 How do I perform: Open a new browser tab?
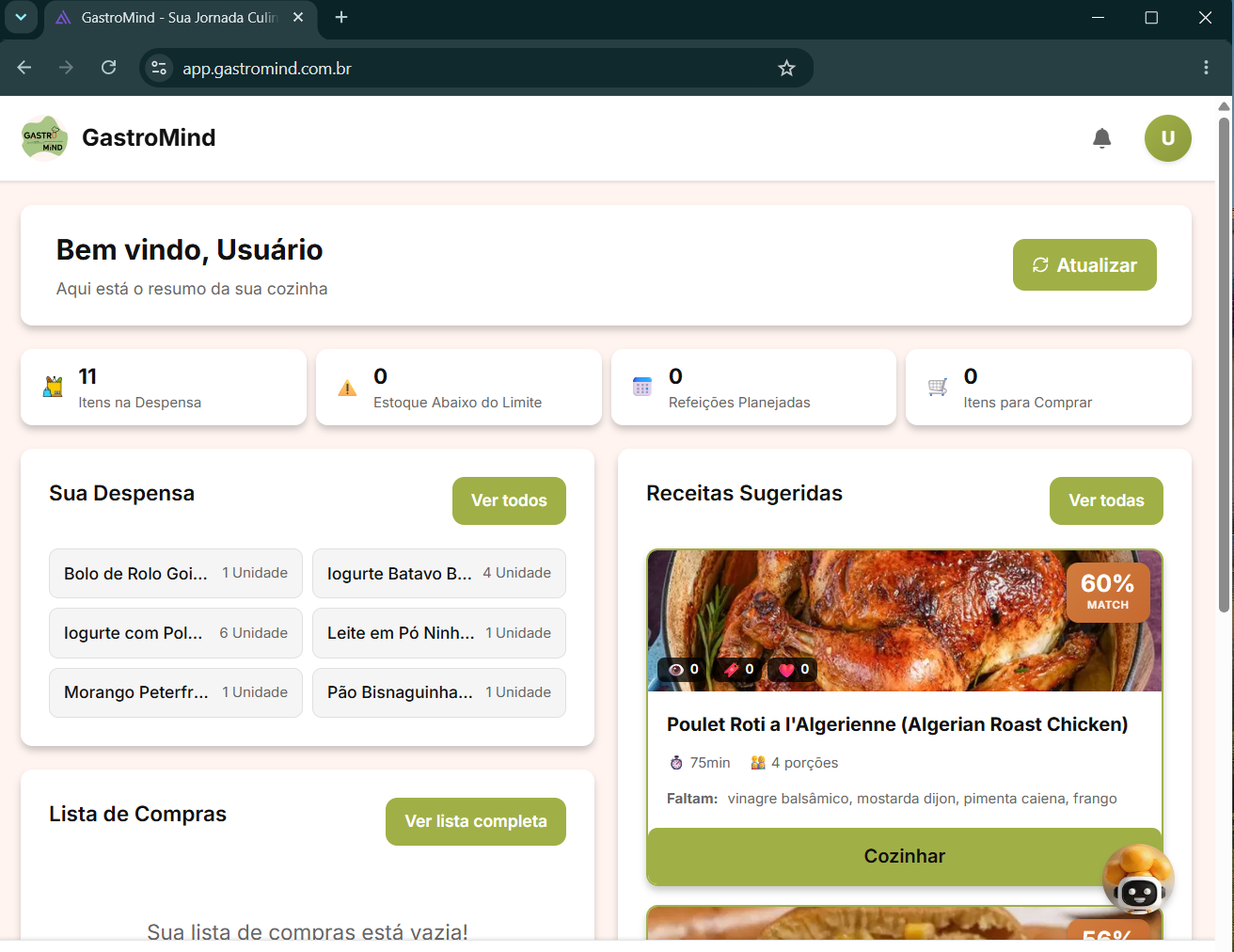point(341,17)
